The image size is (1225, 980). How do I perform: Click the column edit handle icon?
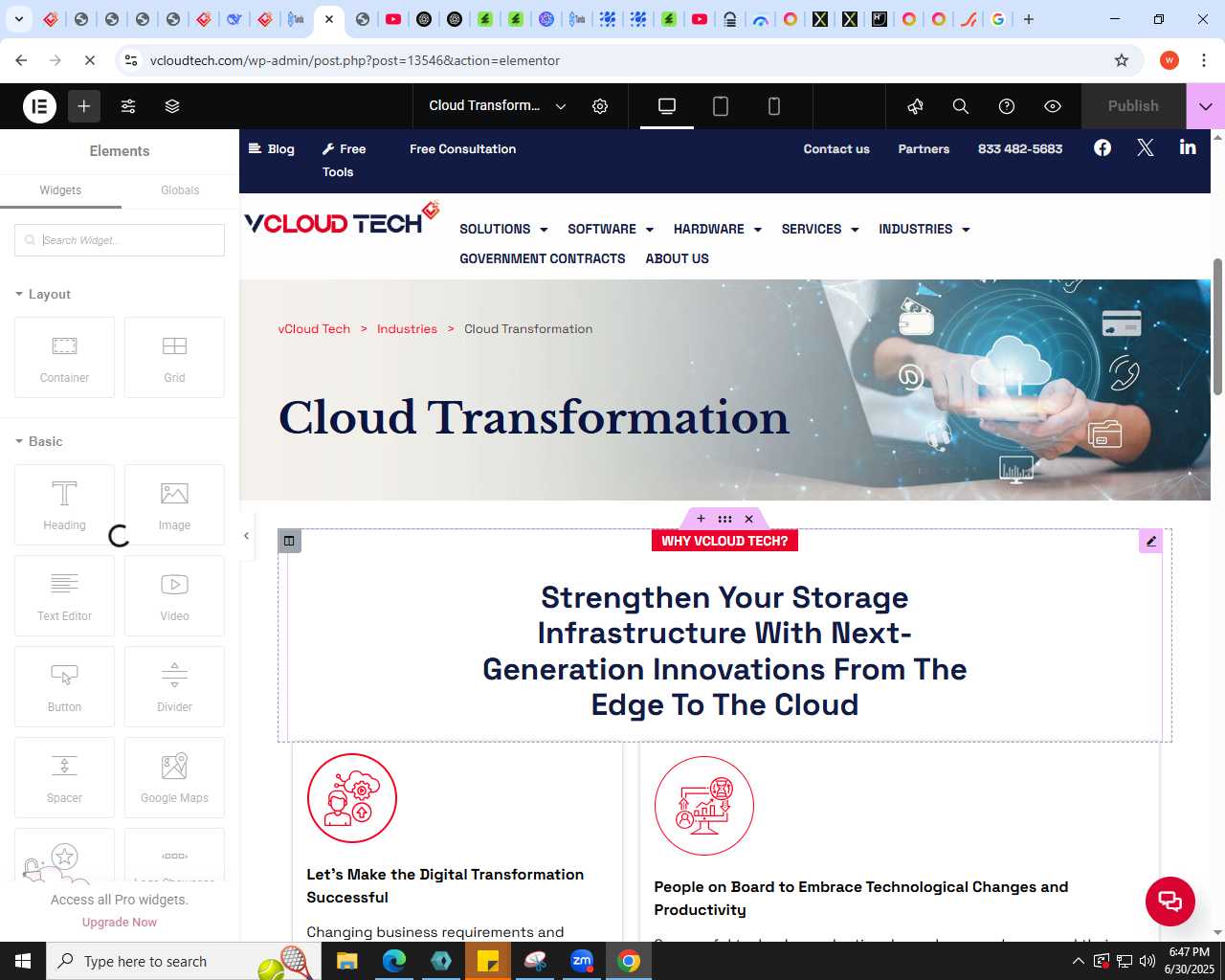289,541
